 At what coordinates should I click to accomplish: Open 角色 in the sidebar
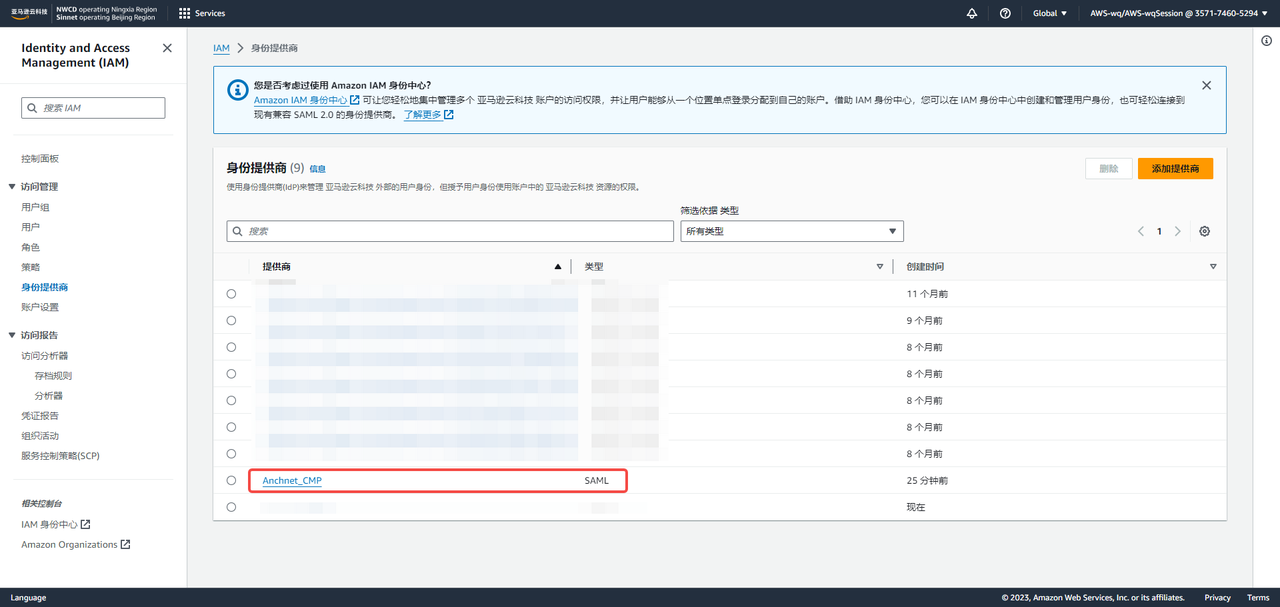point(31,247)
